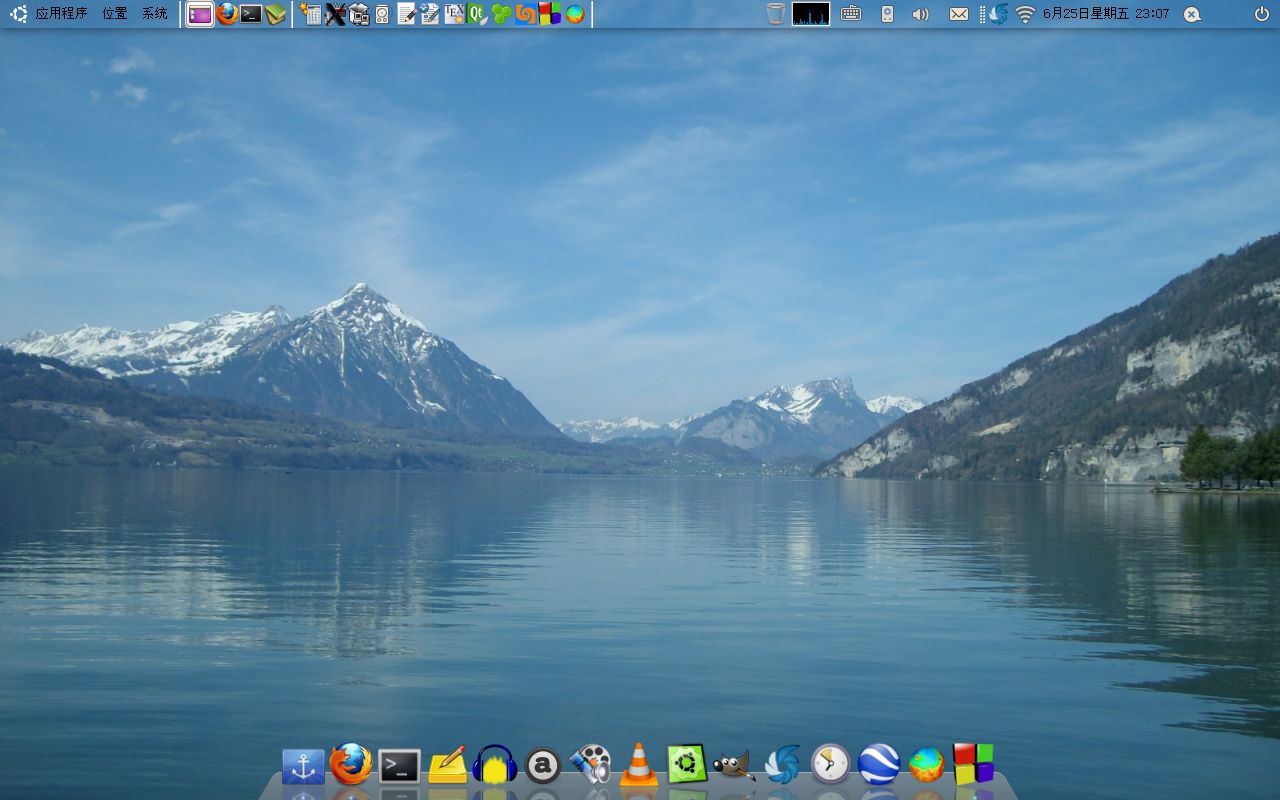Image resolution: width=1280 pixels, height=800 pixels.
Task: Click the blue swirl tray icon in panel
Action: click(x=998, y=14)
